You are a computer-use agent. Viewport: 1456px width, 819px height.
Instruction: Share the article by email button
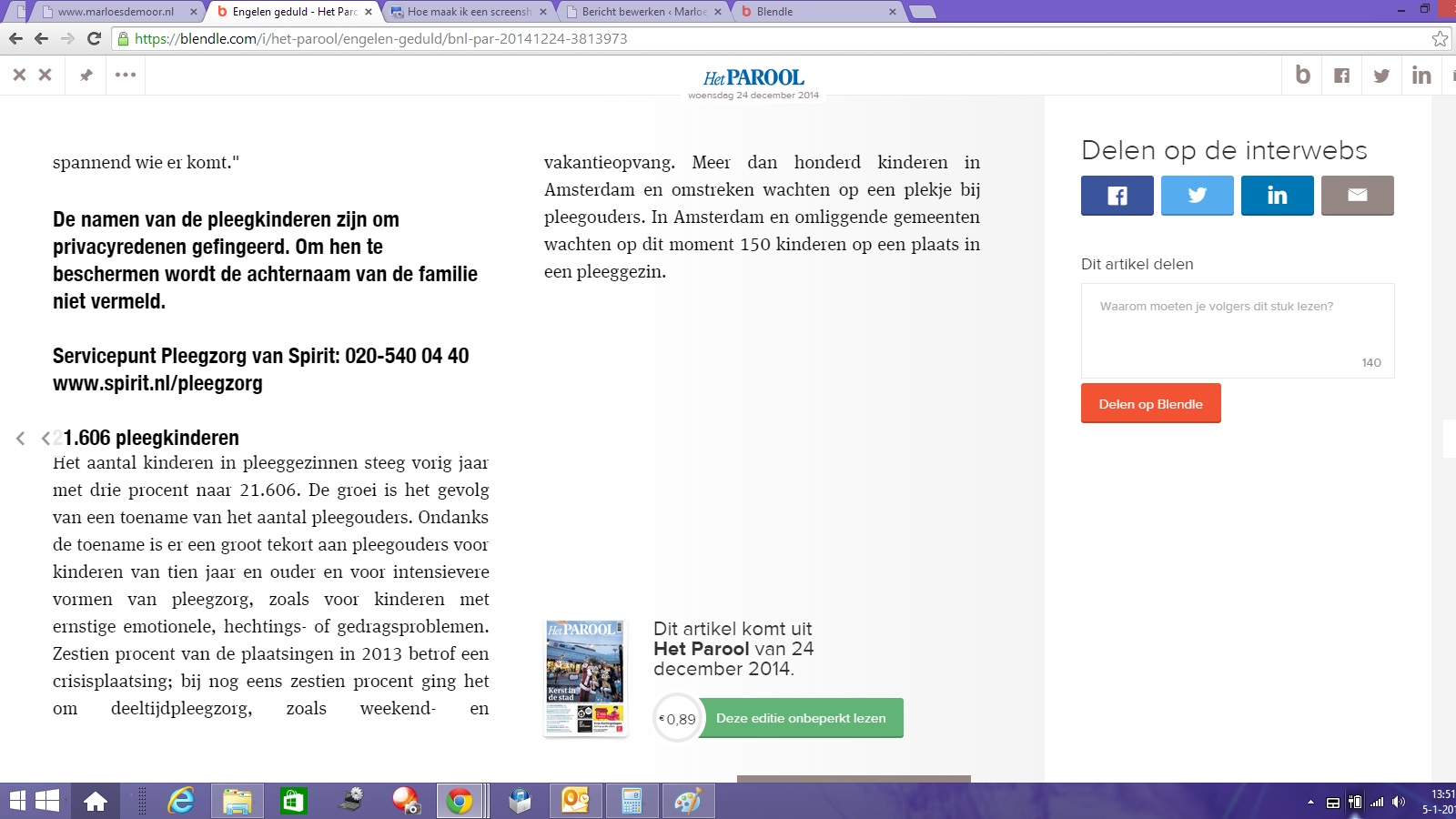coord(1357,196)
